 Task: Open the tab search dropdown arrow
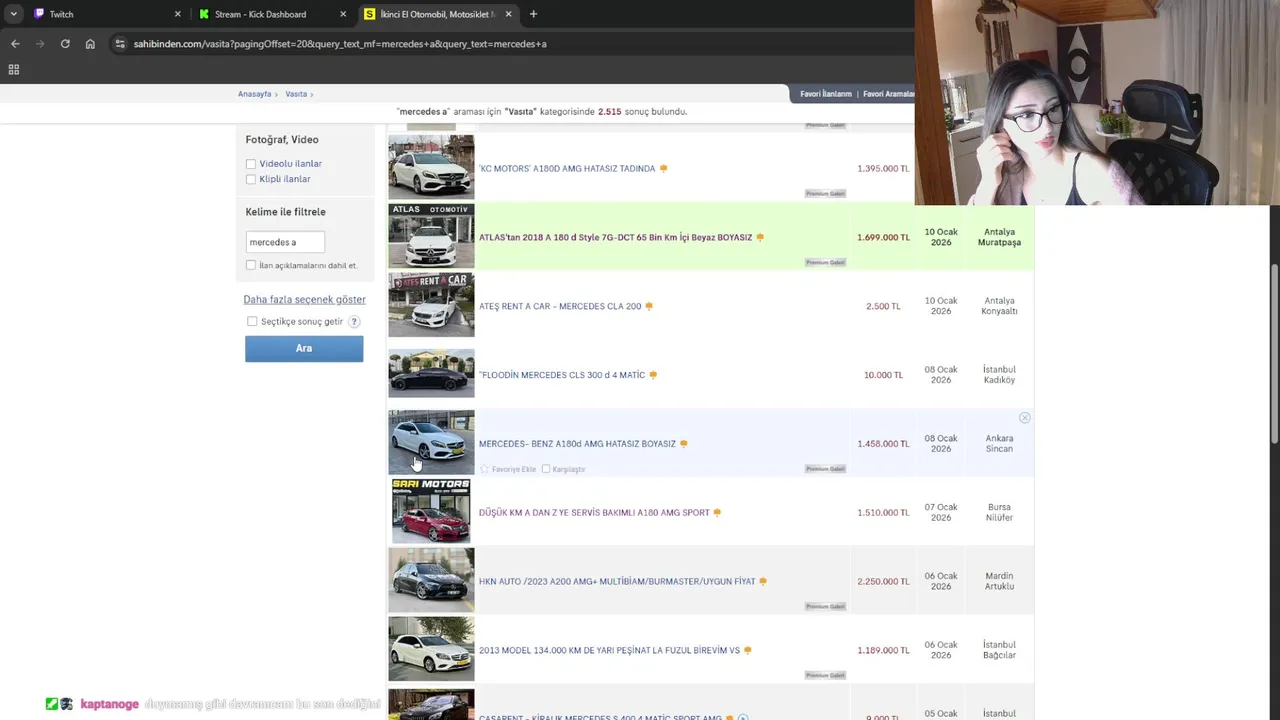click(x=13, y=14)
